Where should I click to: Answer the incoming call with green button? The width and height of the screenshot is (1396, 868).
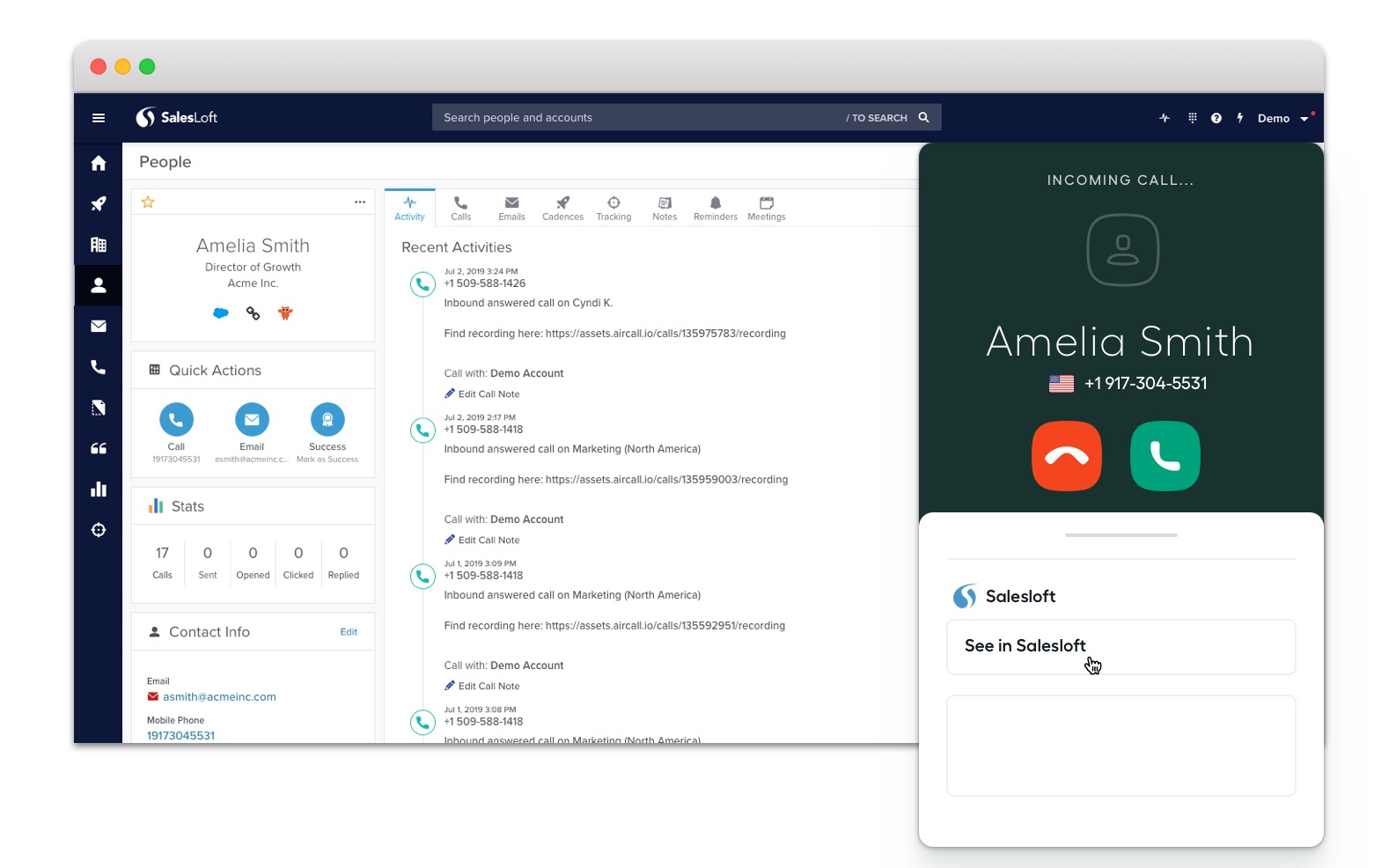click(x=1165, y=456)
